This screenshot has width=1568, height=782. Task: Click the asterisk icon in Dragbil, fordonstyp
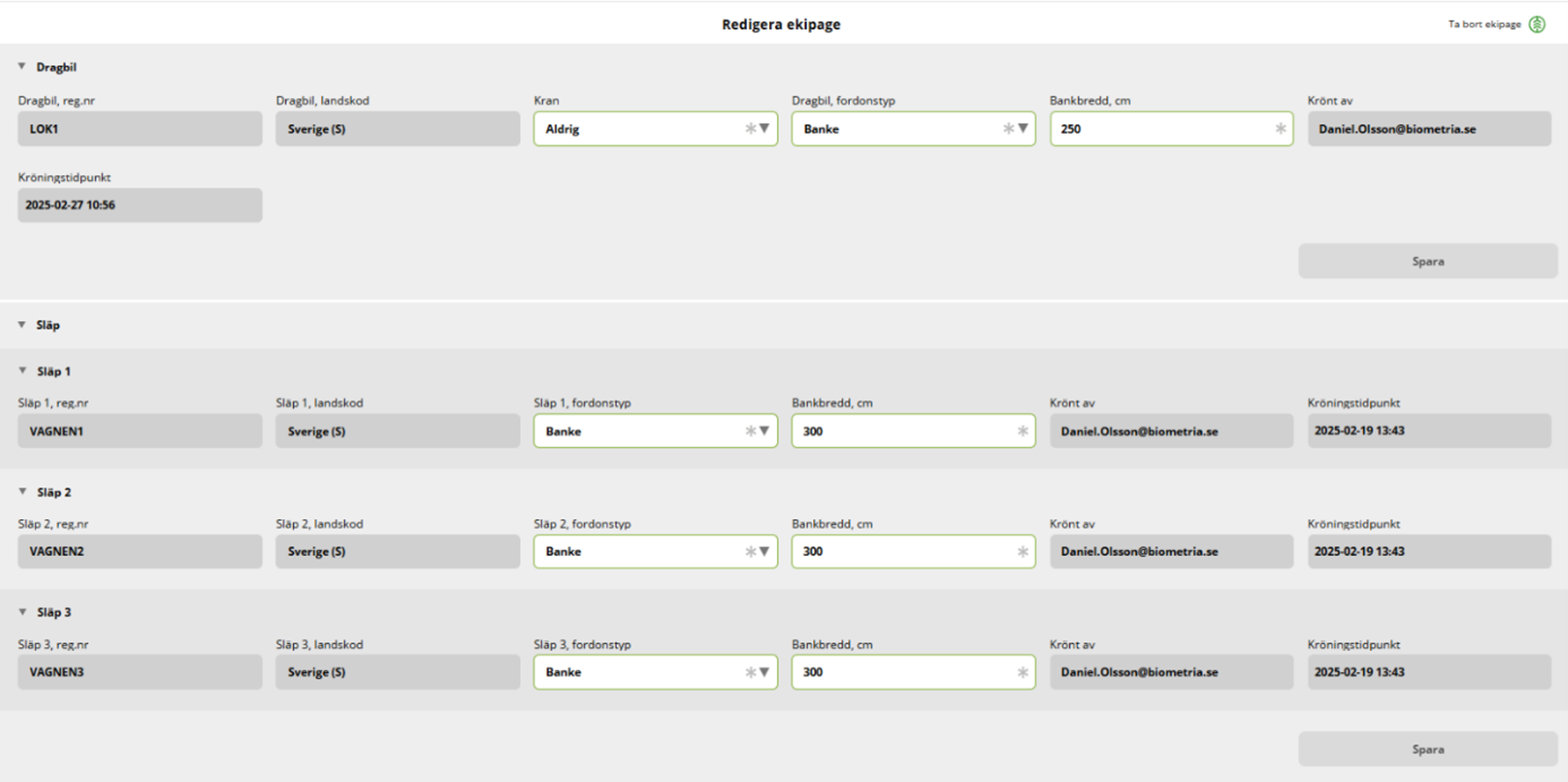[1009, 129]
